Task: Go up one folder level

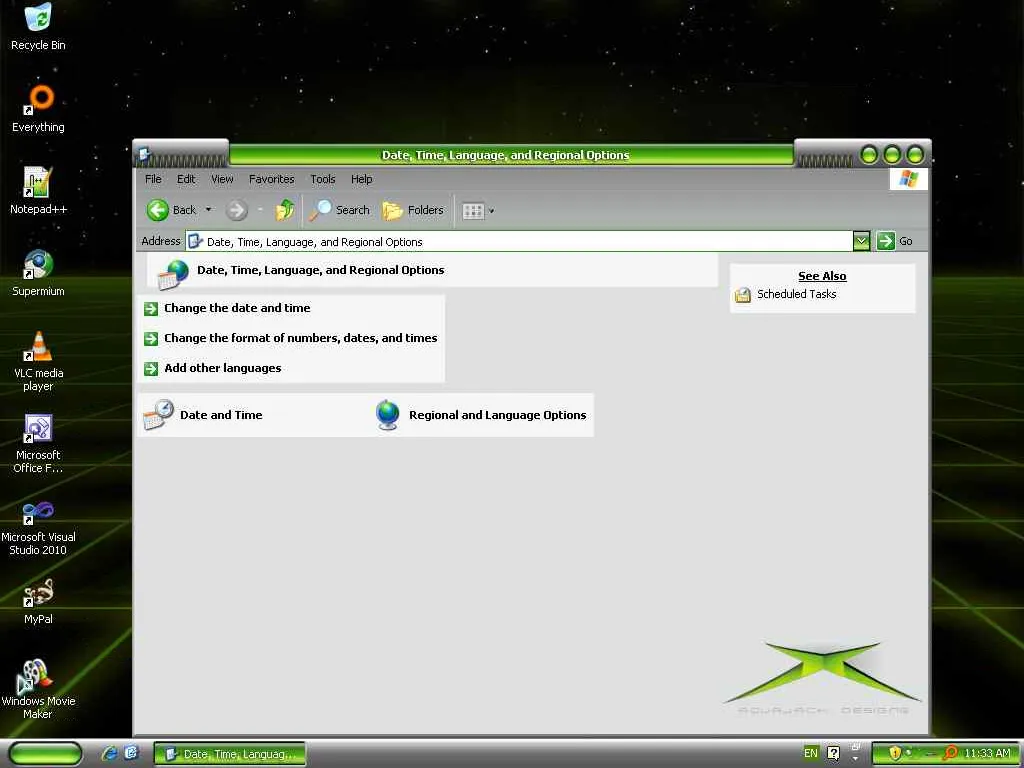Action: 285,210
